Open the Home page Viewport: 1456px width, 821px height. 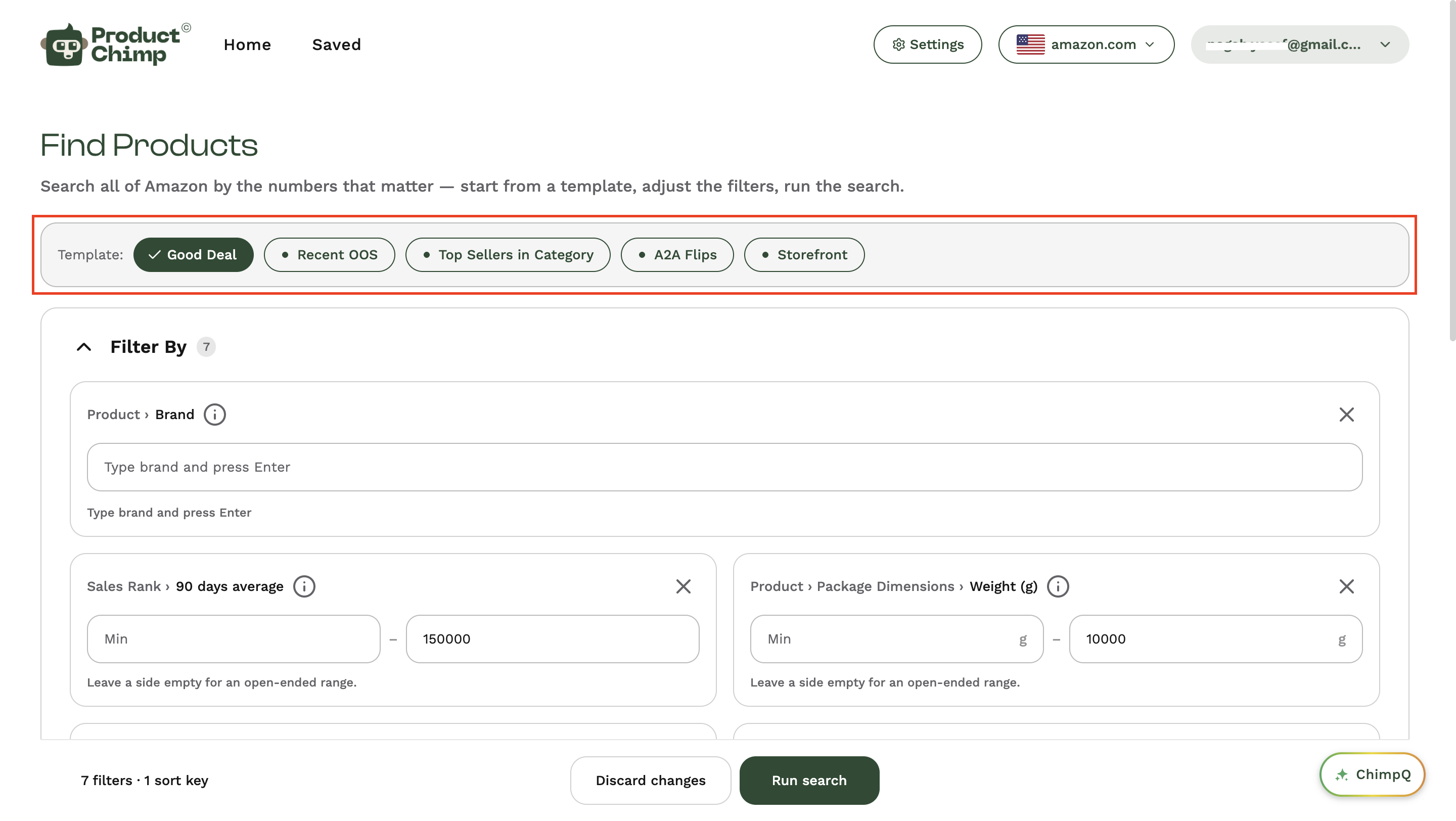(x=247, y=44)
